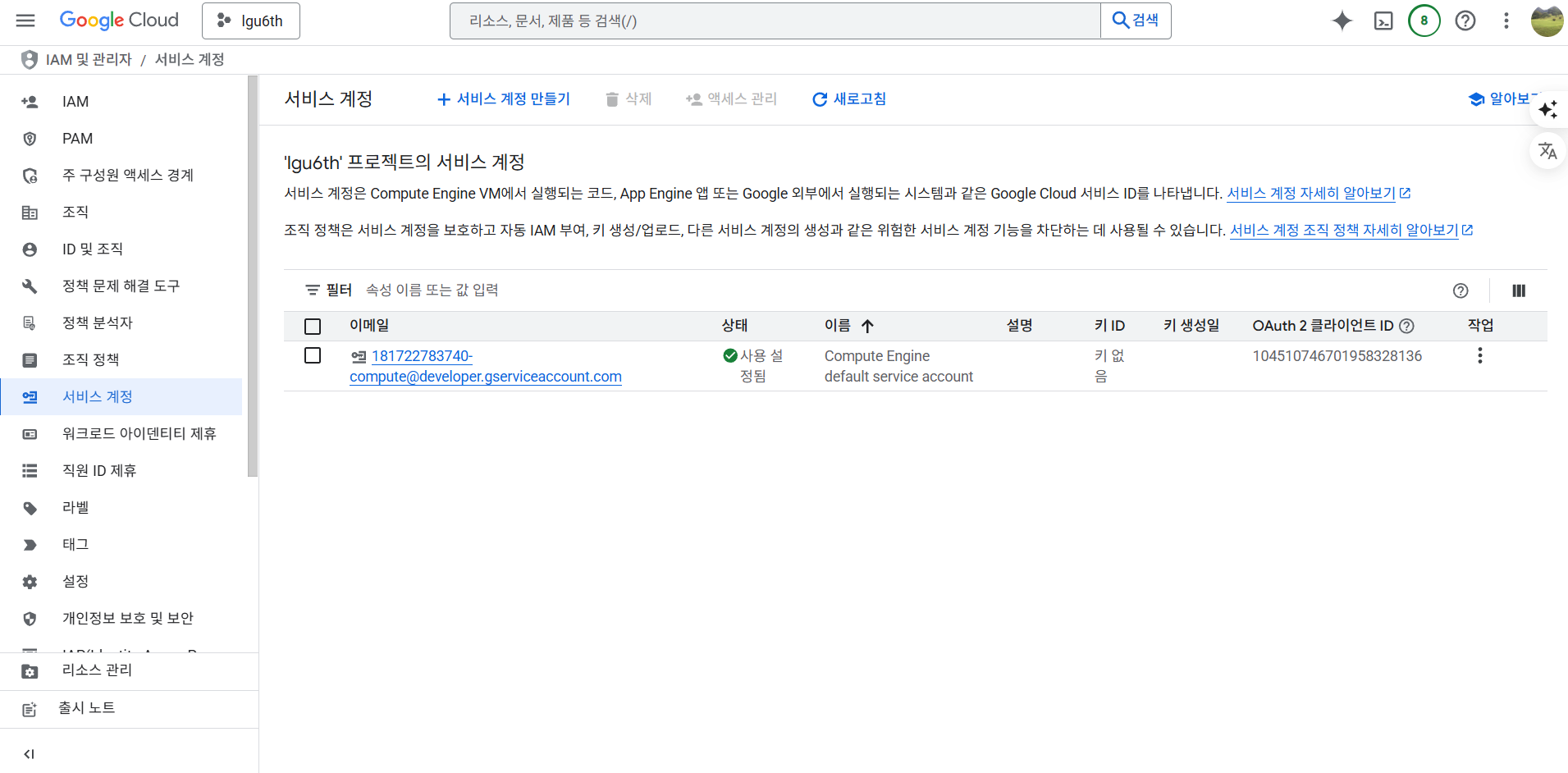Click the 검색 search button
Image resolution: width=1568 pixels, height=773 pixels.
[1136, 21]
